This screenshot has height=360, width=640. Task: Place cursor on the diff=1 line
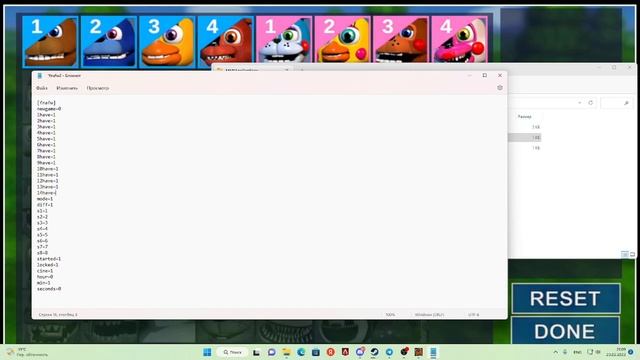coord(45,205)
